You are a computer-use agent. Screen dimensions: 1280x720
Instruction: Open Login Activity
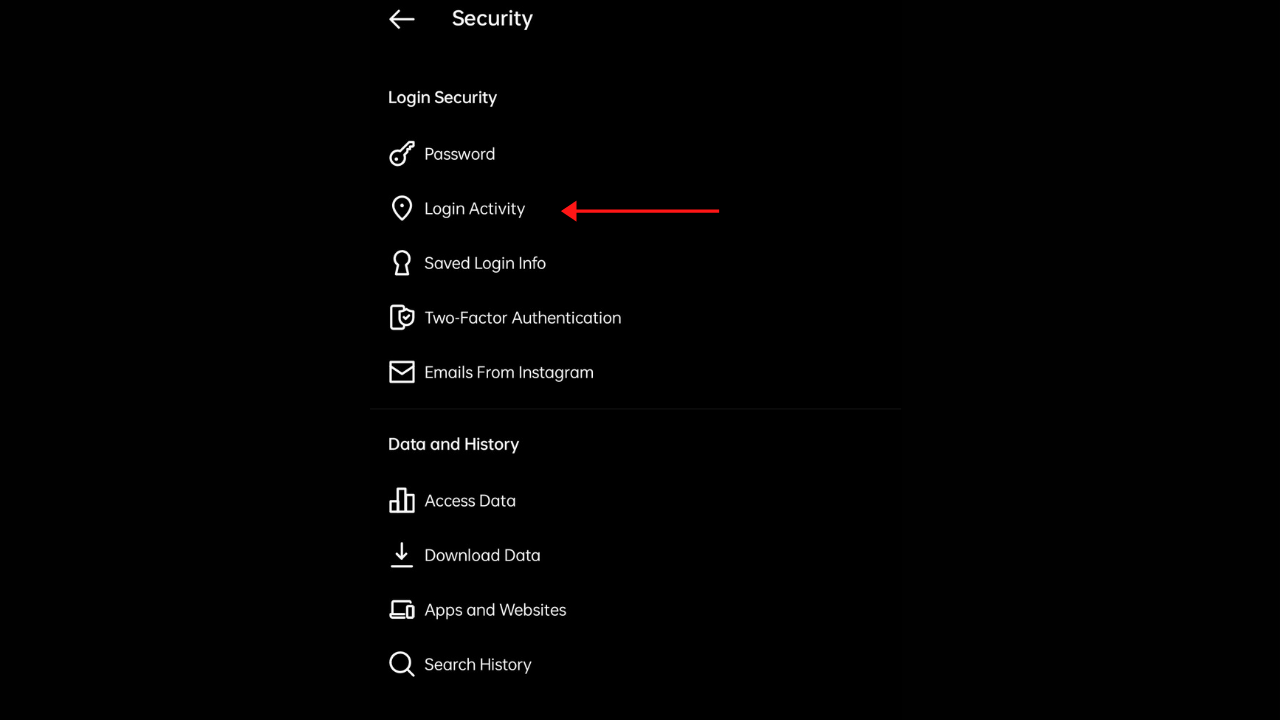click(x=475, y=209)
